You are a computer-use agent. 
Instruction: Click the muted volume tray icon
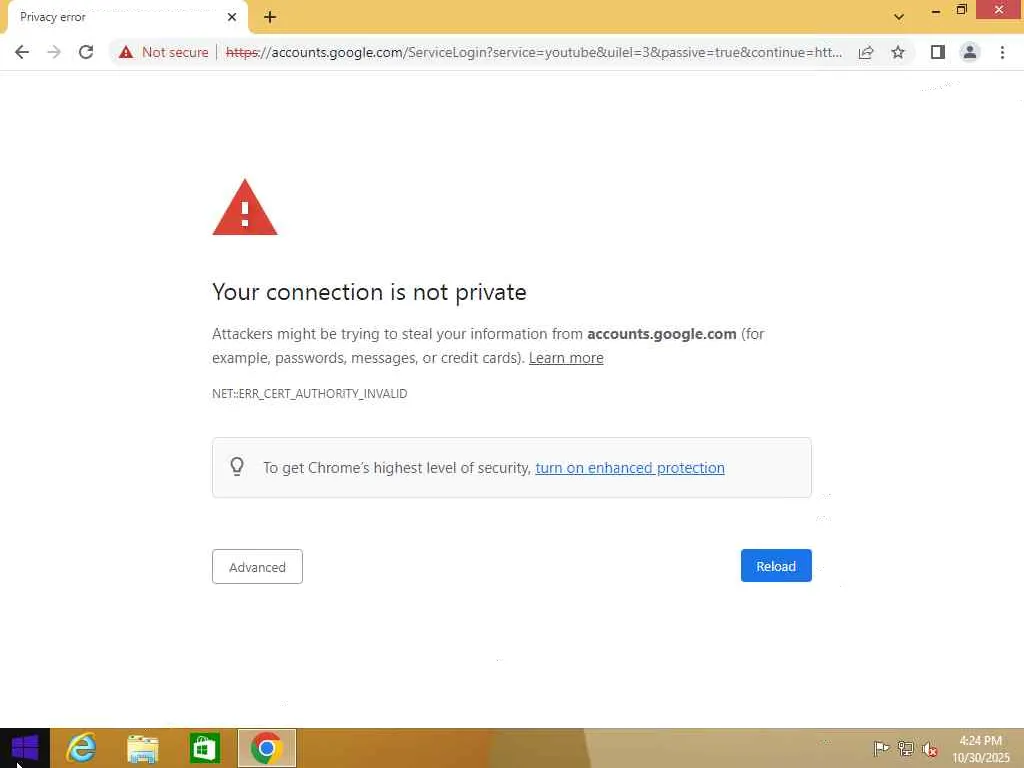point(929,749)
